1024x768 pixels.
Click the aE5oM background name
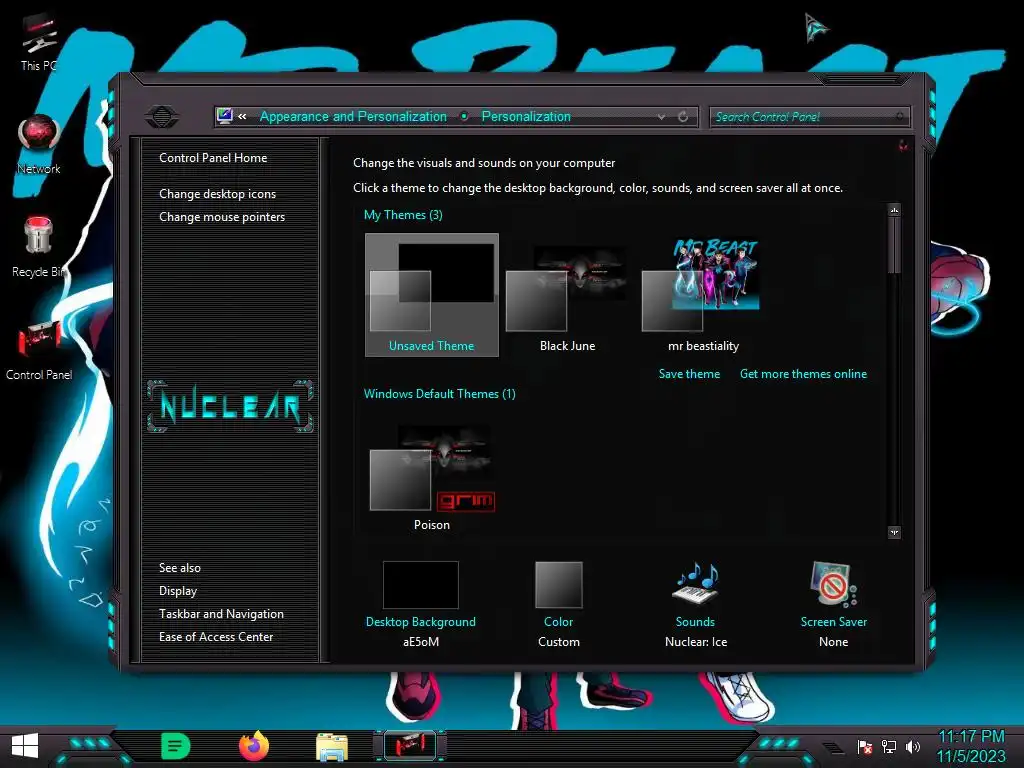pos(421,642)
